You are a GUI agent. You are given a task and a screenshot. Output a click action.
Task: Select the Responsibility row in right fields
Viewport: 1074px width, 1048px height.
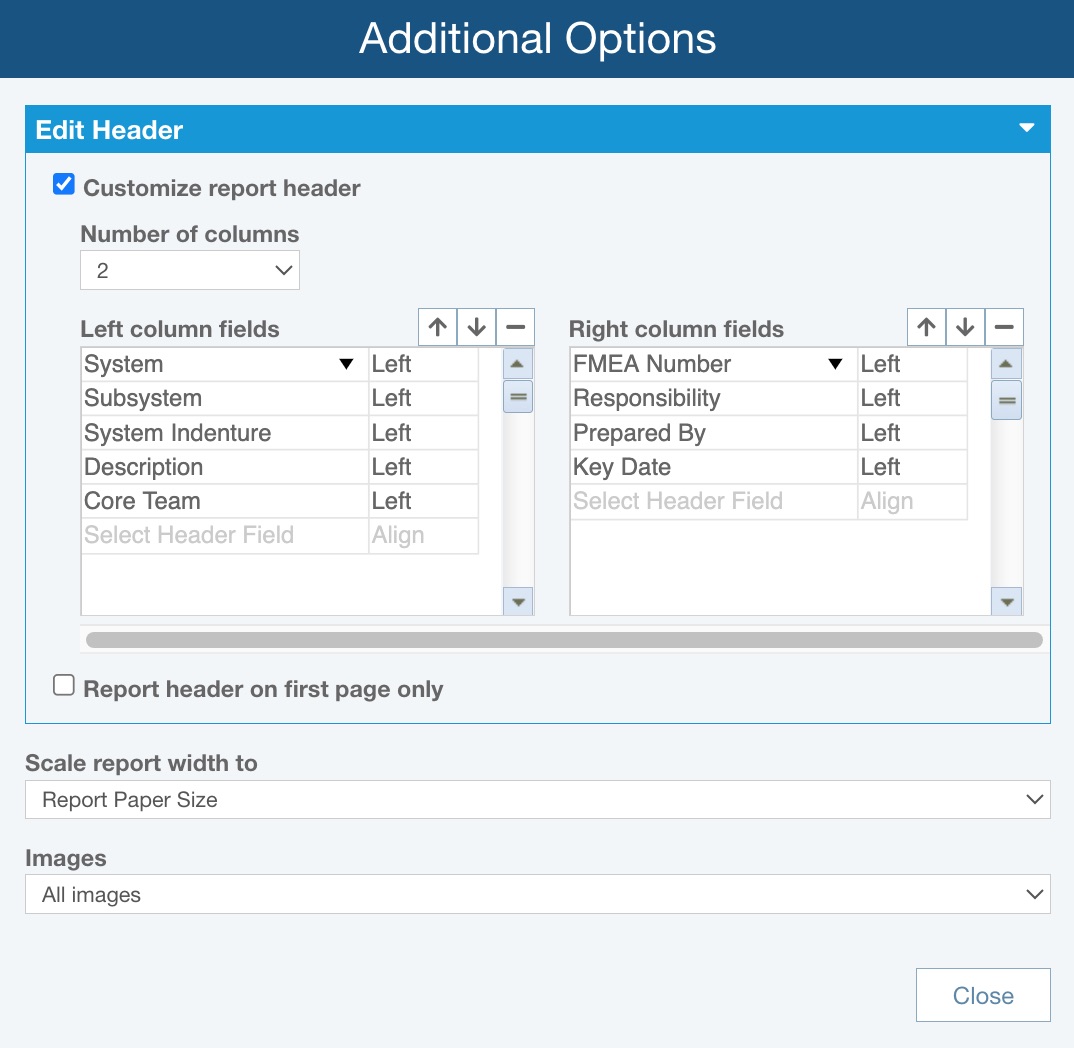713,398
